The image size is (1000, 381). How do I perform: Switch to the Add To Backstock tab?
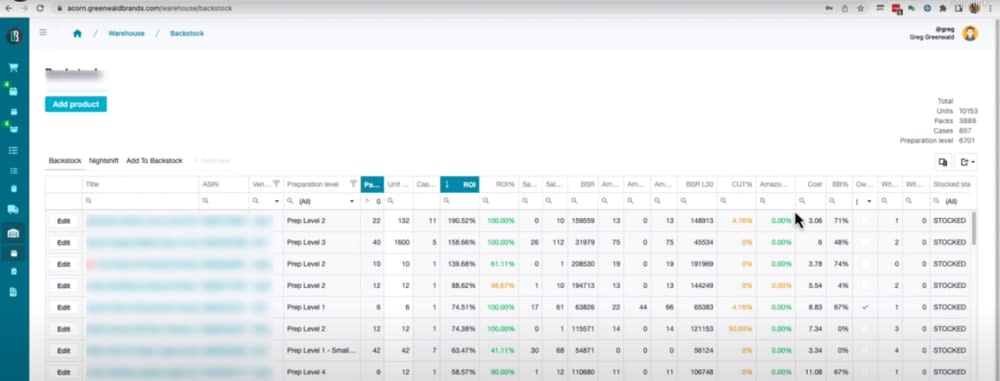point(154,161)
